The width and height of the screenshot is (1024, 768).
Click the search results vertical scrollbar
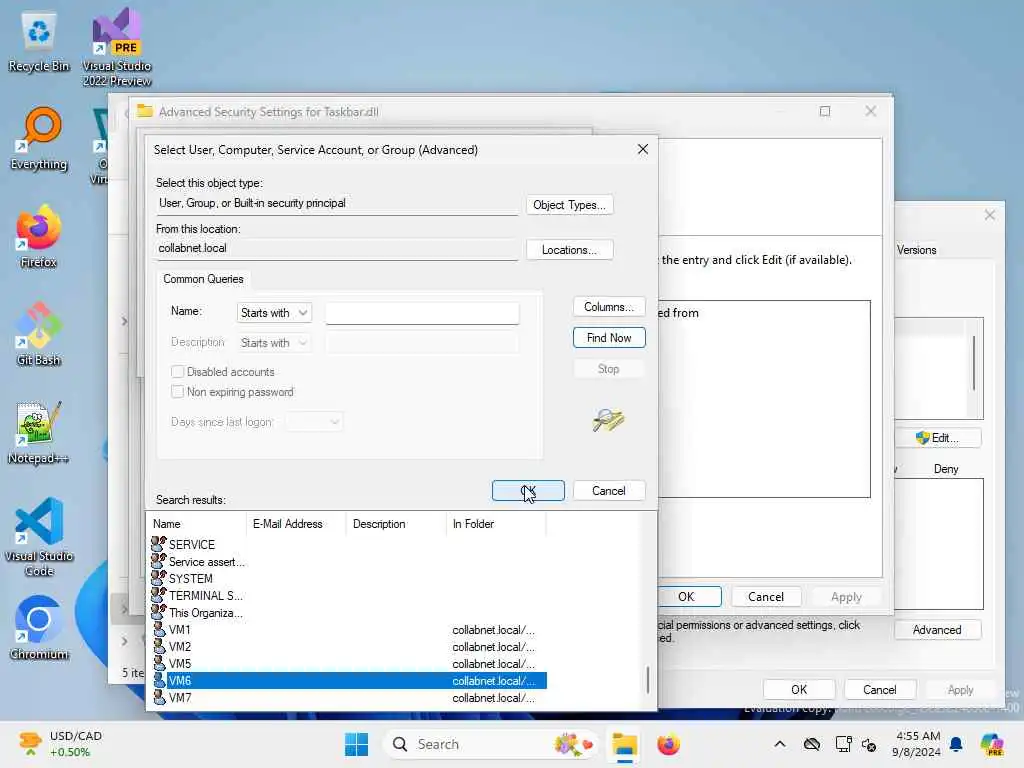click(x=648, y=680)
